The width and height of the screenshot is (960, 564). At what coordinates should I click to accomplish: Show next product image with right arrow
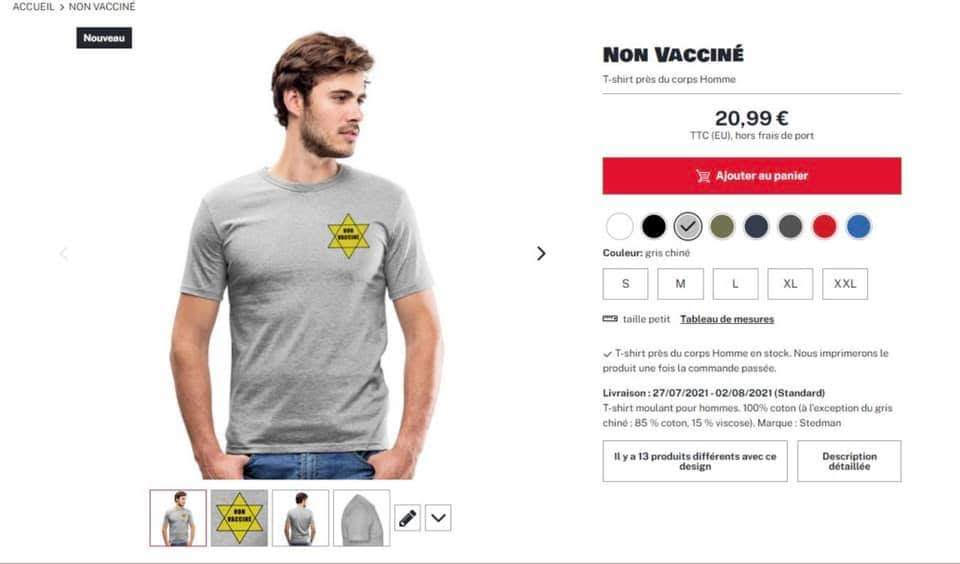coord(541,254)
